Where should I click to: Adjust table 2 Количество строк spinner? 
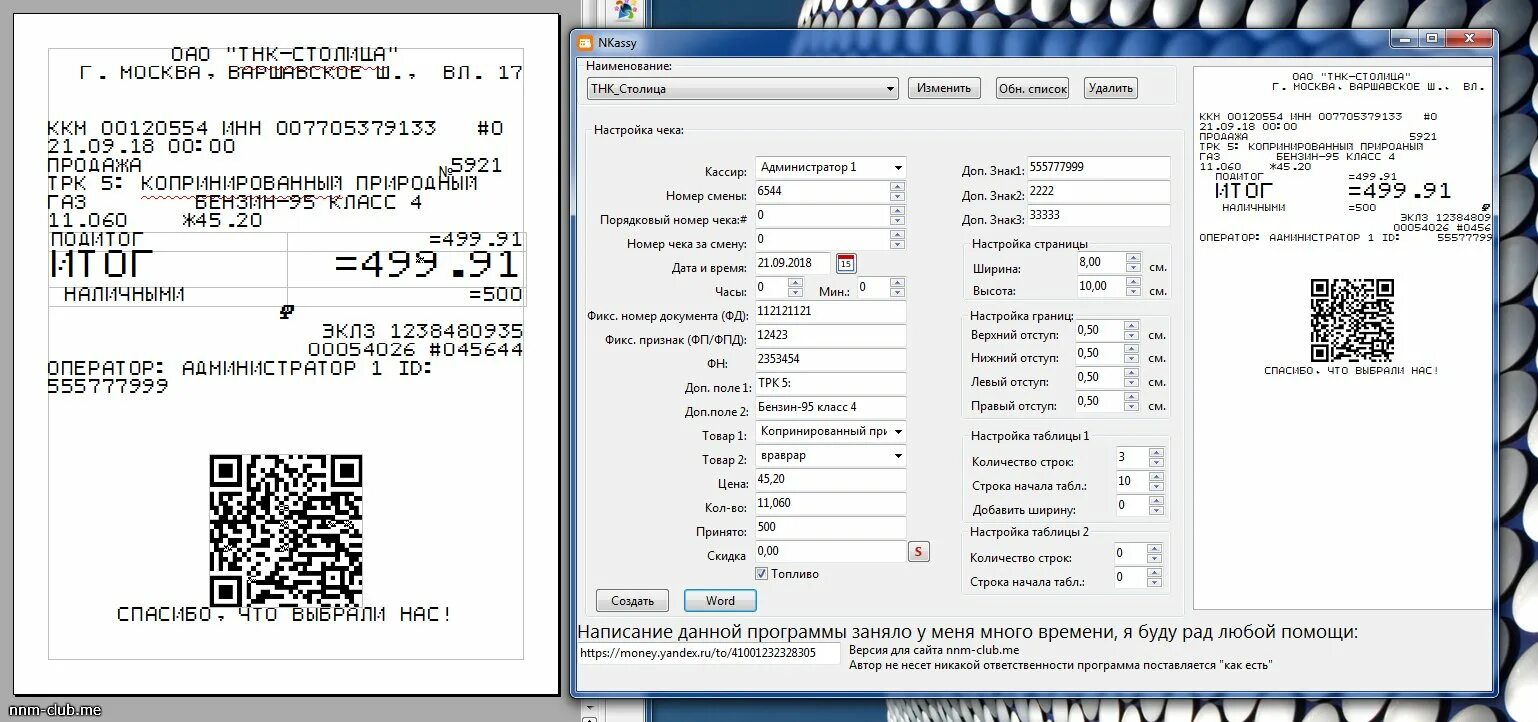[1156, 553]
